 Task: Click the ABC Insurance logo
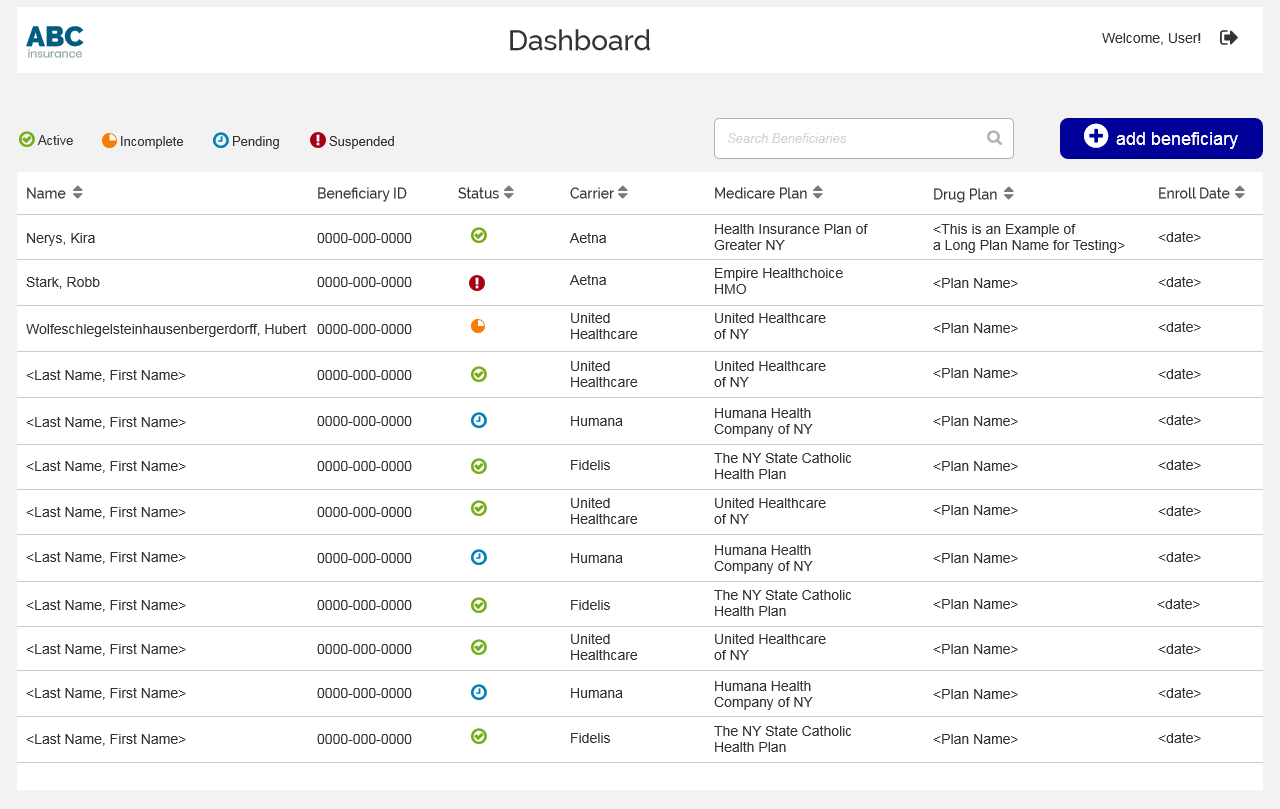tap(55, 41)
